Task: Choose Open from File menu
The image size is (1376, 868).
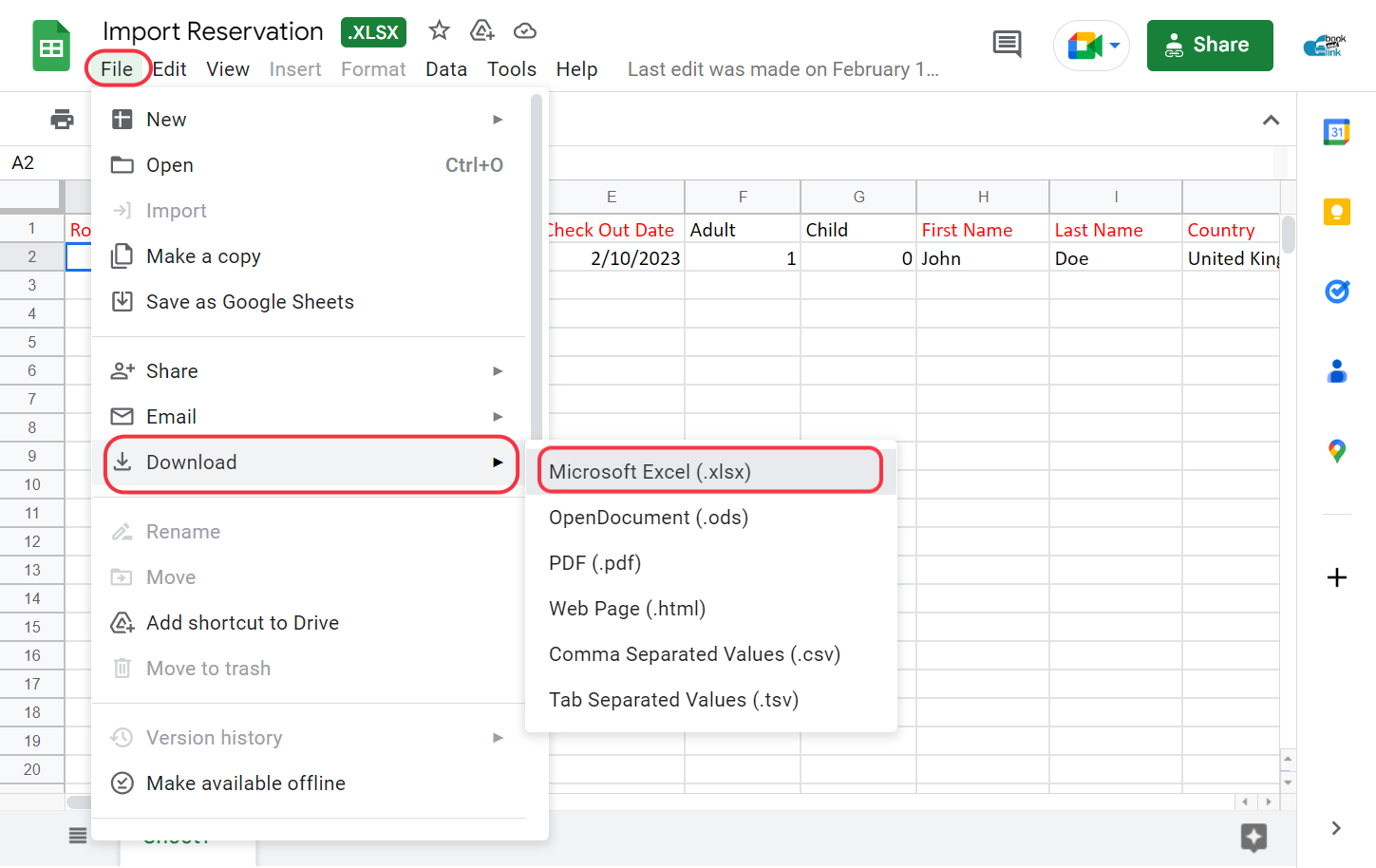Action: (309, 165)
